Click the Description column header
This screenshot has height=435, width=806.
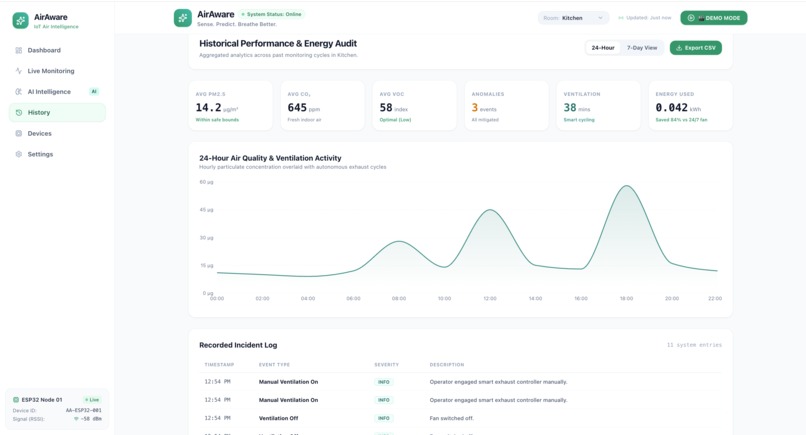447,365
